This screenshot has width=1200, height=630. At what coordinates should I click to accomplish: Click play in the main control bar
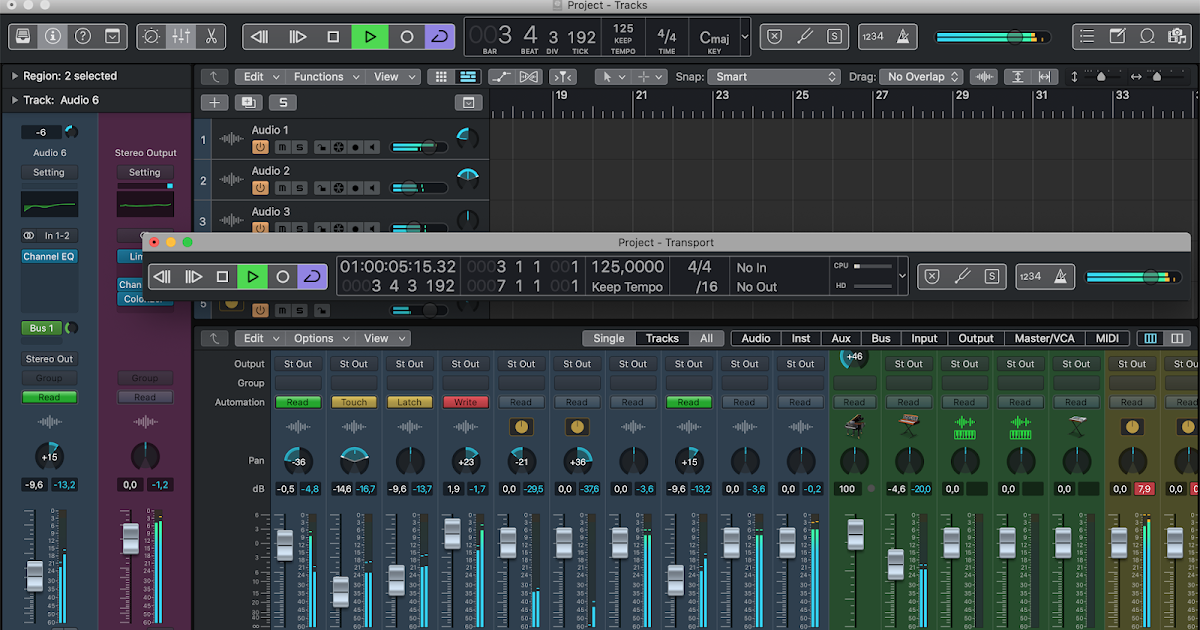click(370, 37)
